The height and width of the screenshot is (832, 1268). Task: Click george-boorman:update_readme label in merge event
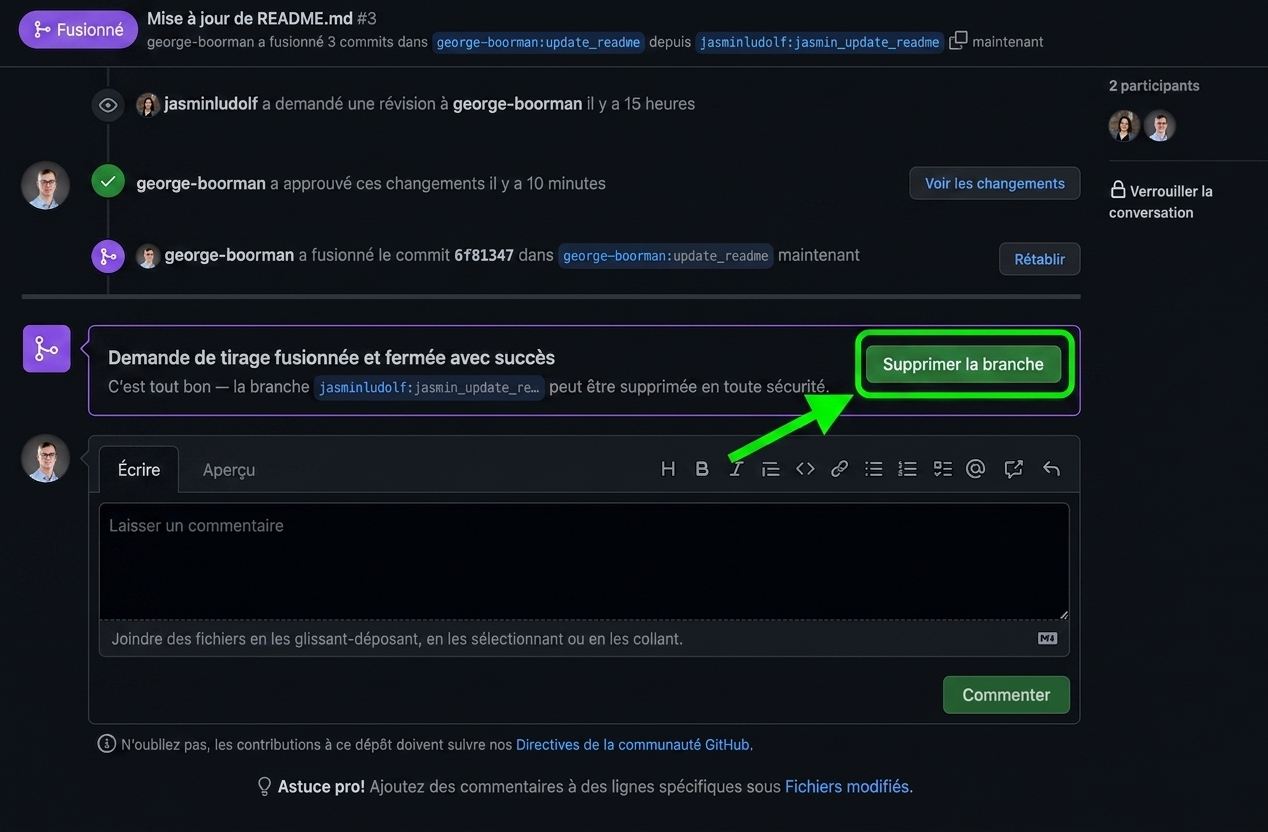tap(665, 256)
